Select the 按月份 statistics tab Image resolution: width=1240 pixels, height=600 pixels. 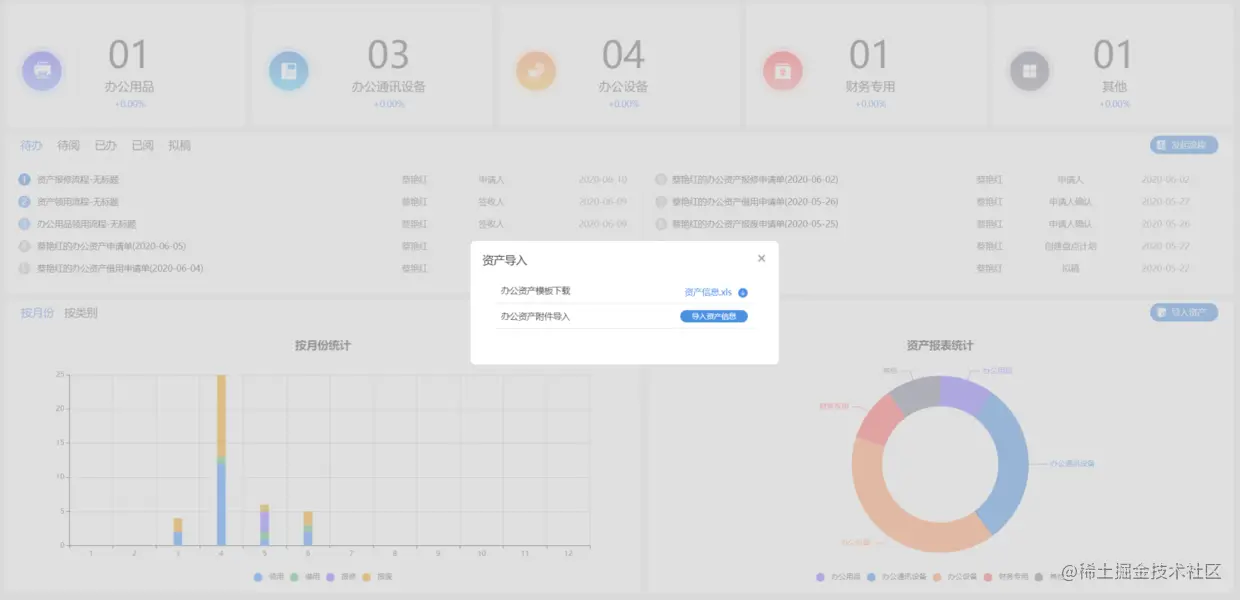click(x=37, y=313)
